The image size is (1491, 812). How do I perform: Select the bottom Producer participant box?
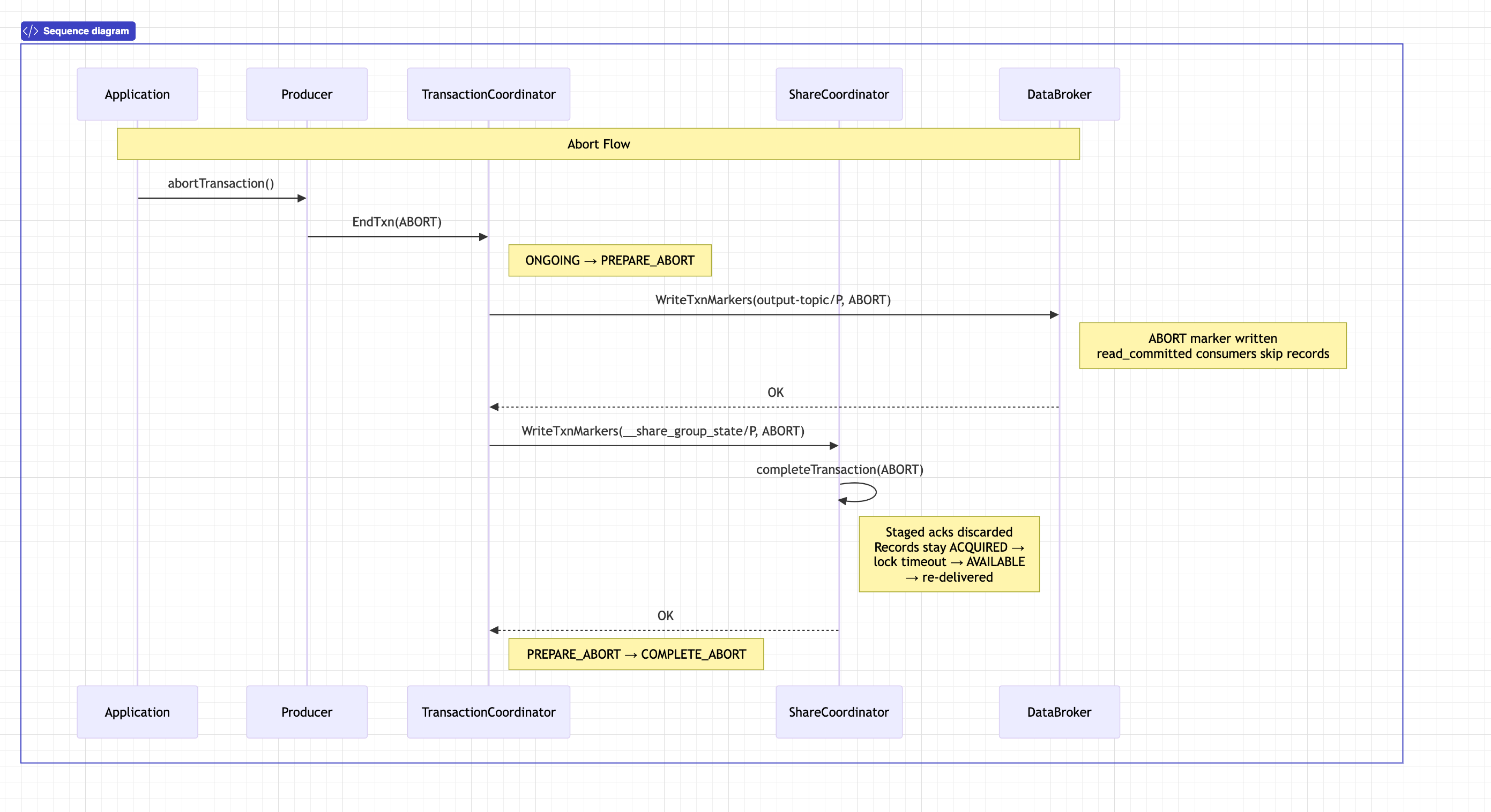pyautogui.click(x=307, y=712)
